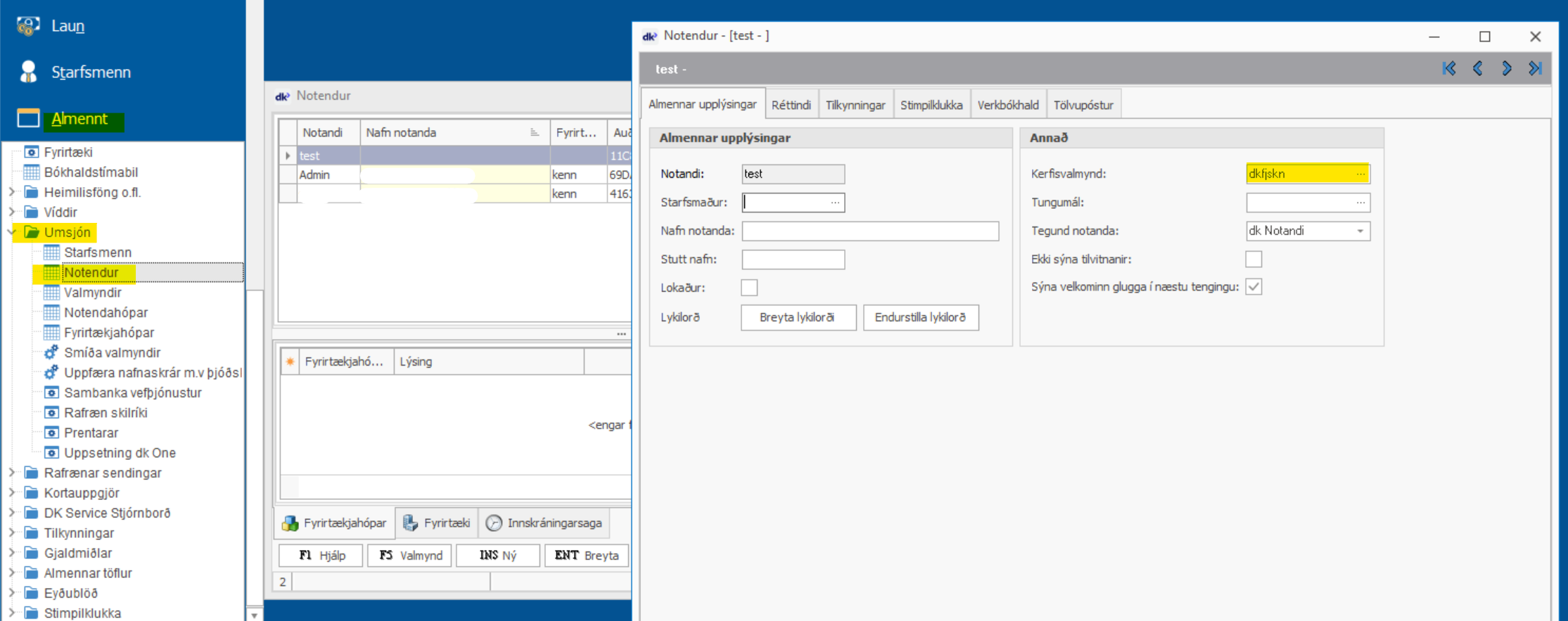Select Valmyndir in the Umsjón tree

click(92, 293)
